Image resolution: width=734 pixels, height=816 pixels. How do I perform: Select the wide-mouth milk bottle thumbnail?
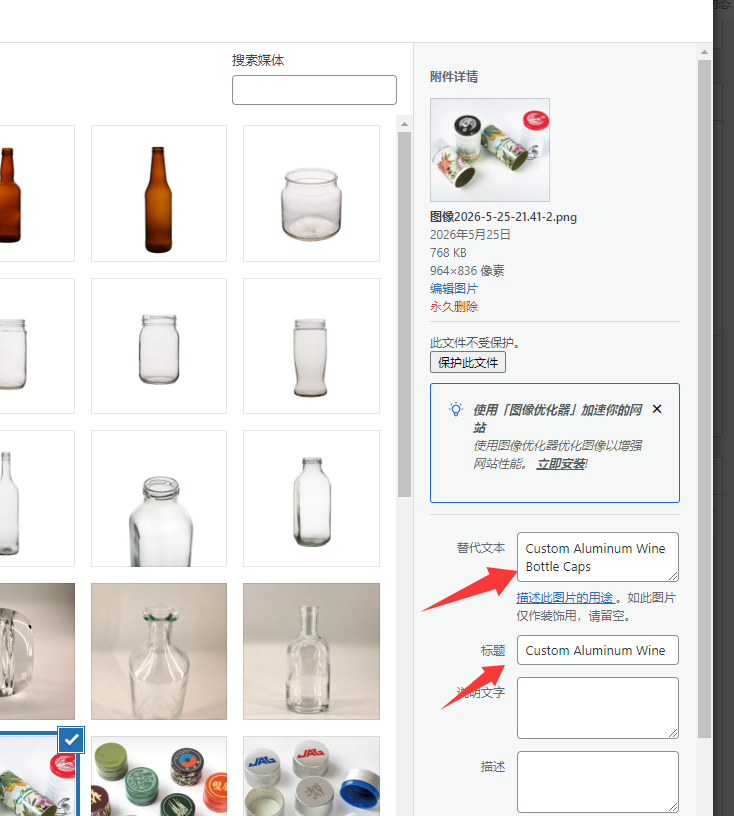pyautogui.click(x=159, y=499)
